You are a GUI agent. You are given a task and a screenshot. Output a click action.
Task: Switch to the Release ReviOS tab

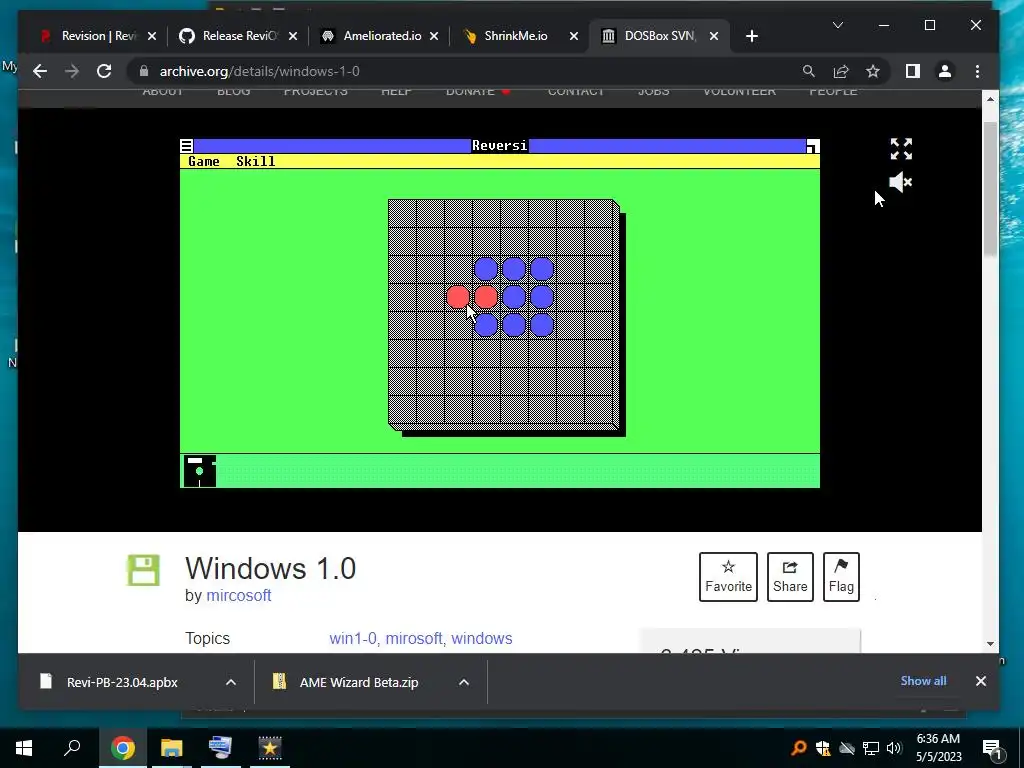(x=239, y=36)
